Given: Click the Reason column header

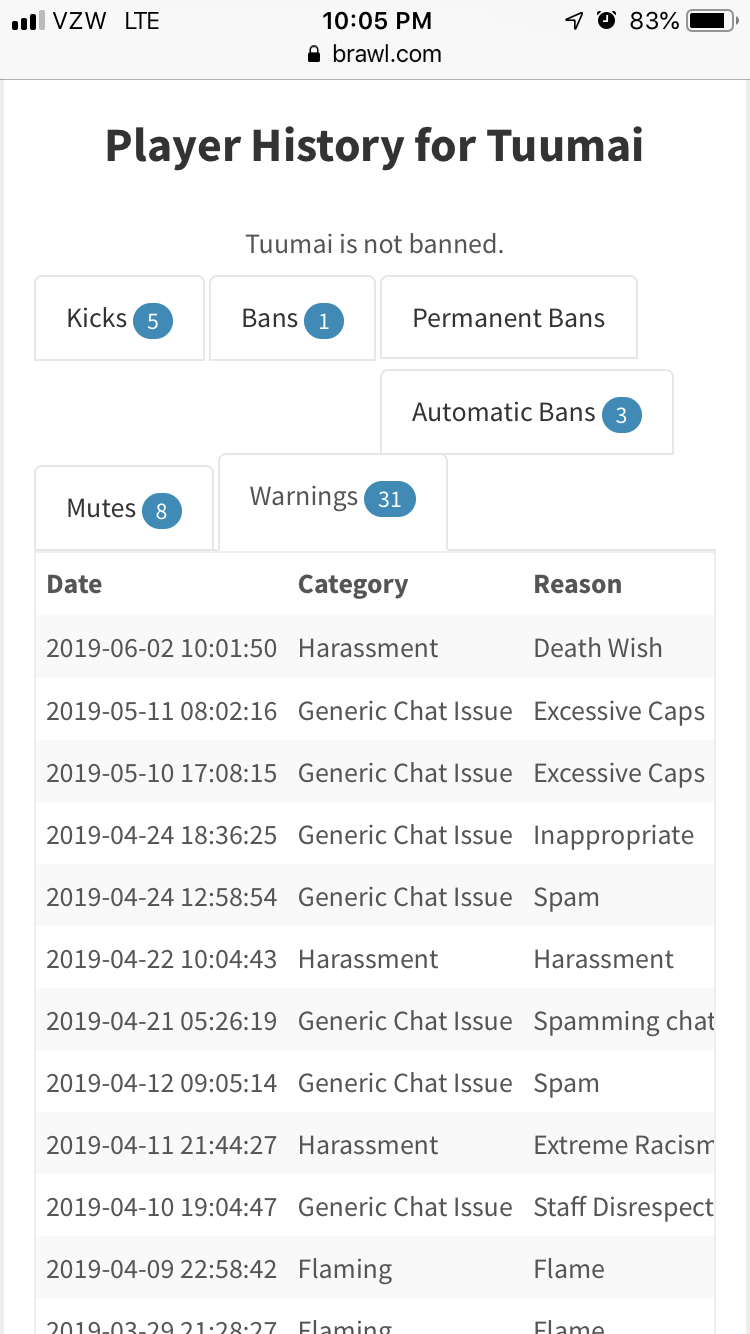Looking at the screenshot, I should point(577,584).
